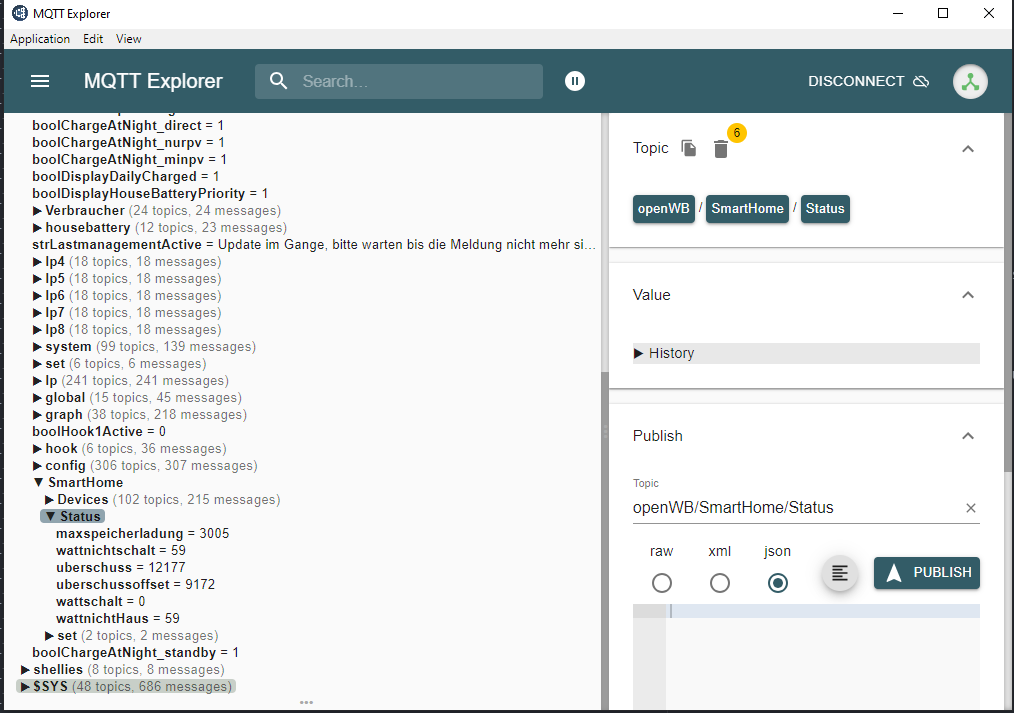Select boolChargeAtNight_direct = 1 topic
This screenshot has height=713, width=1014.
[x=128, y=125]
